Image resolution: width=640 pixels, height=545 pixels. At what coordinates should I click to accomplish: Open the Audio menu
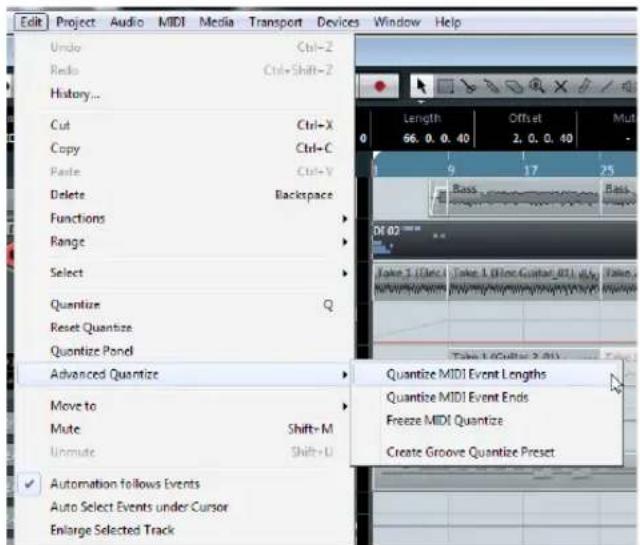pos(127,22)
